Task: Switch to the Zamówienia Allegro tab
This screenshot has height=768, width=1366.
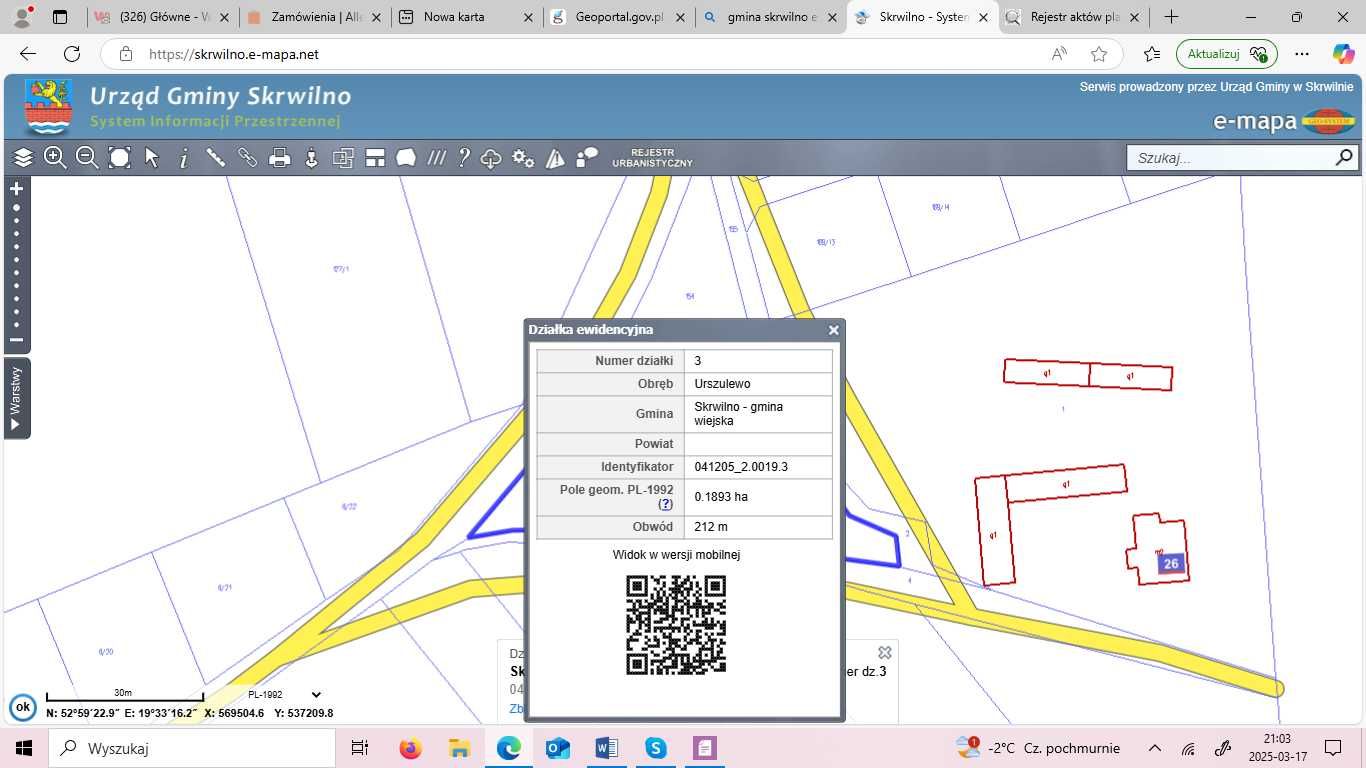Action: tap(314, 17)
